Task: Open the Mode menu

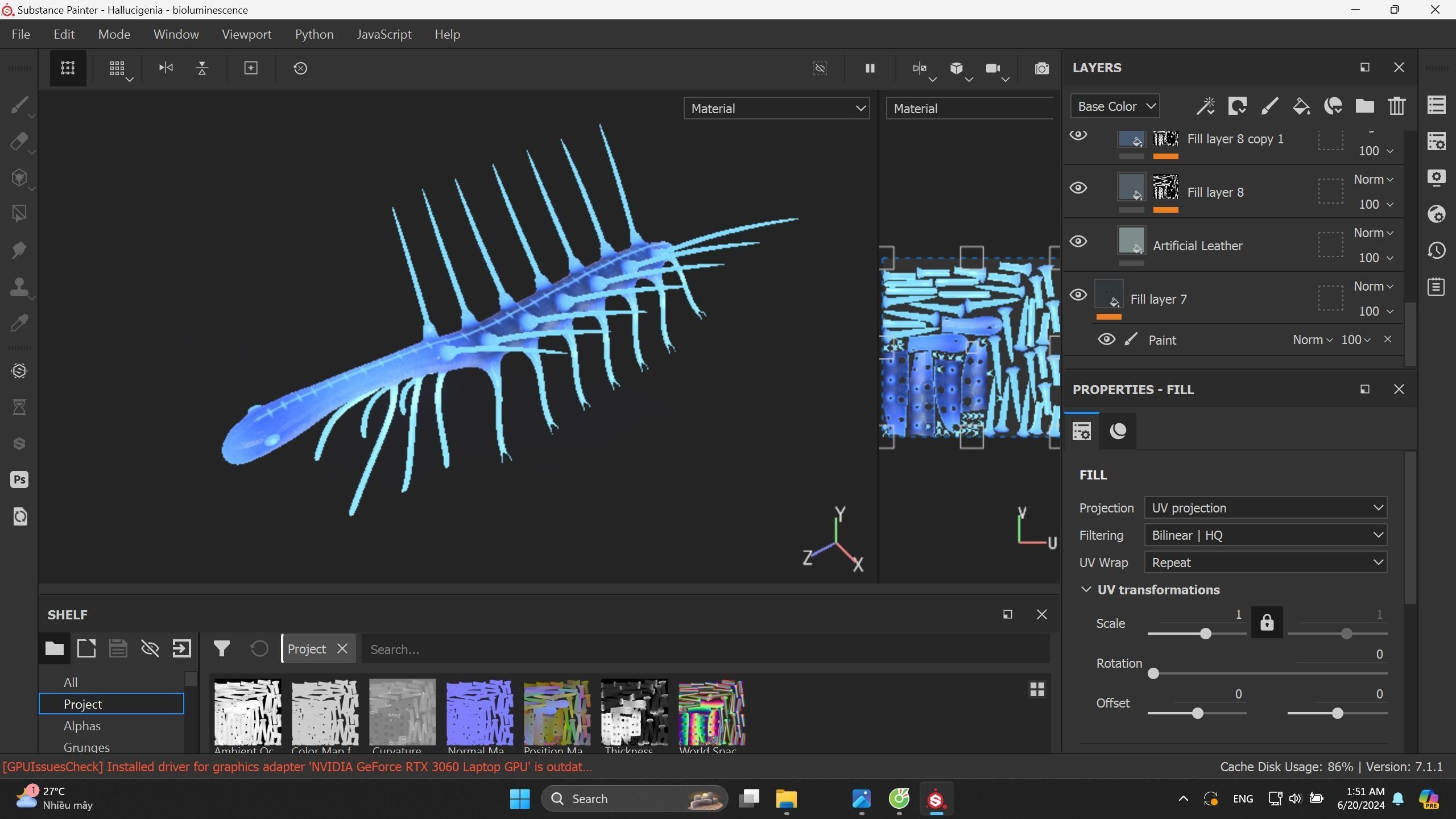Action: (114, 35)
